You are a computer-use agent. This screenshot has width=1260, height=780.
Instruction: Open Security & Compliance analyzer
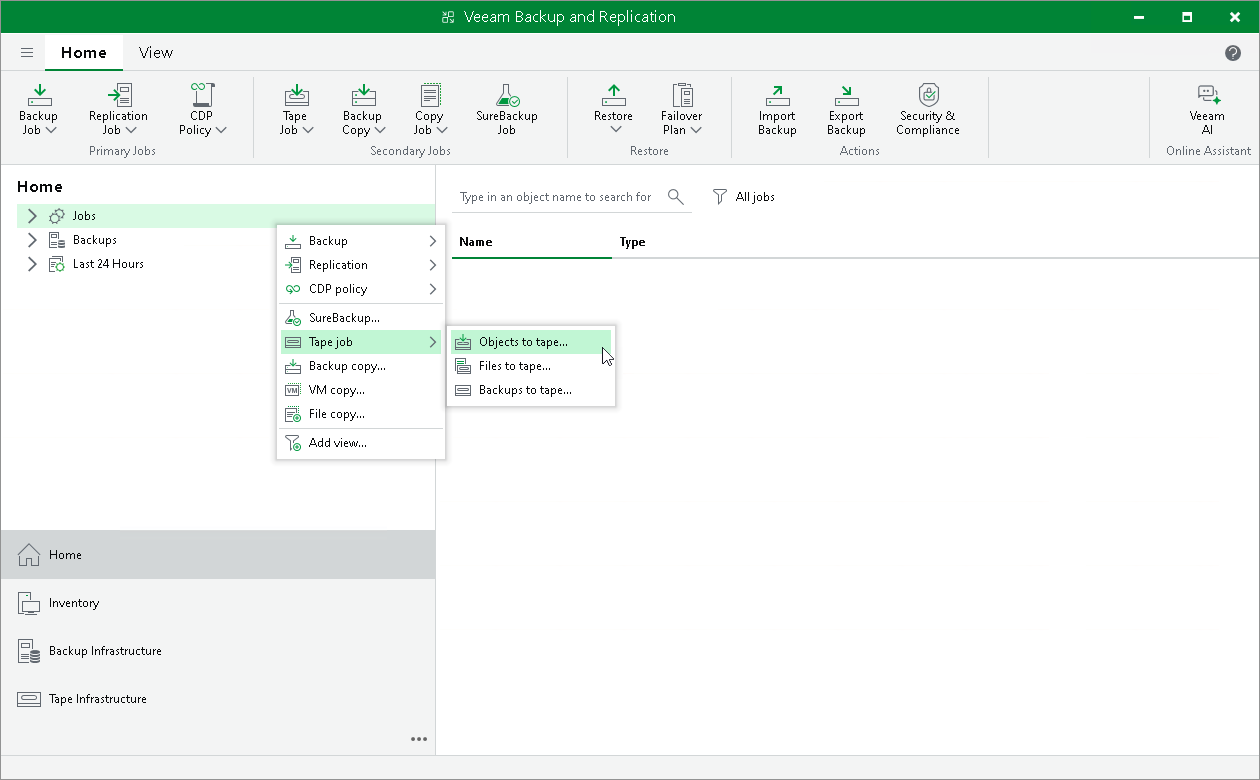point(928,109)
